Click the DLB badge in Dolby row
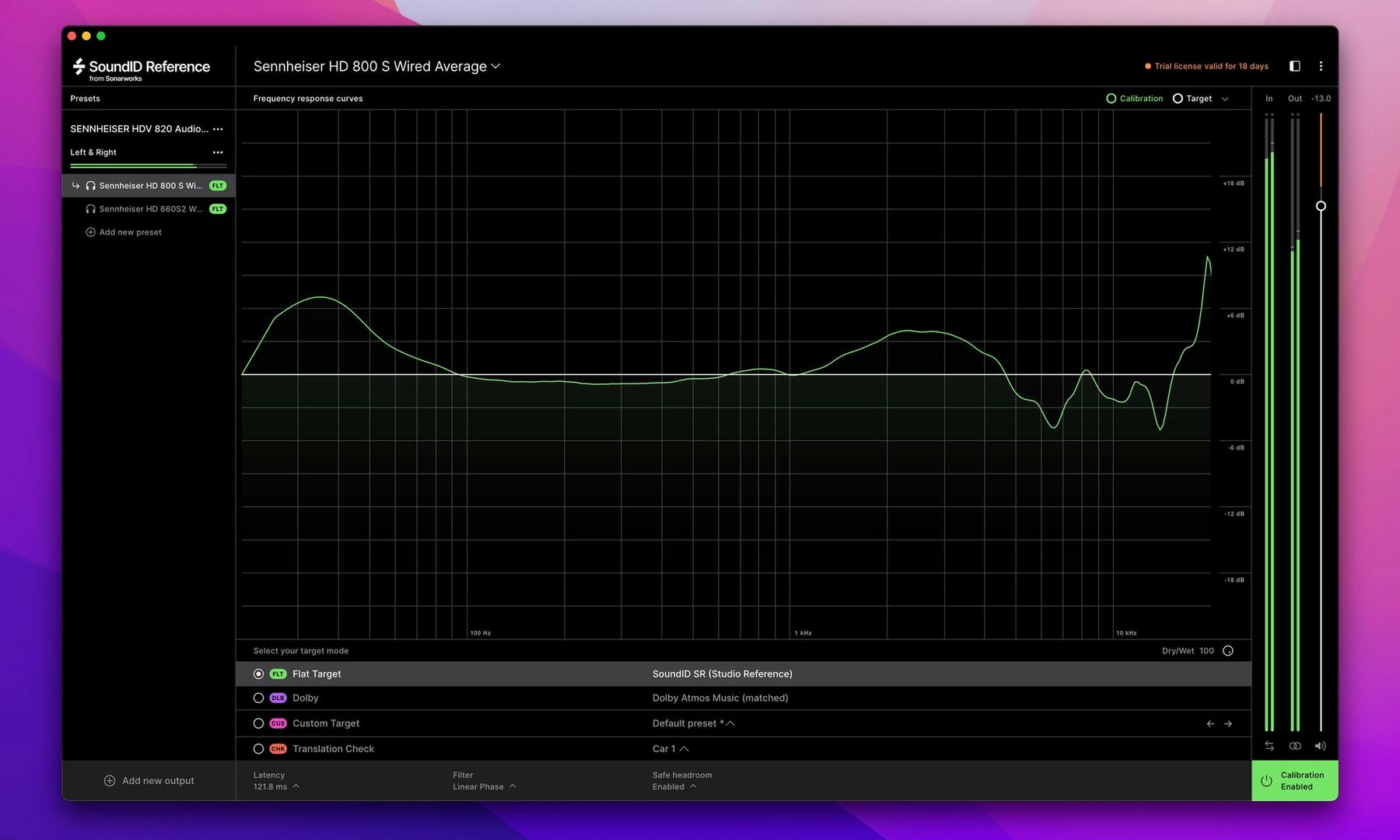Screen dimensions: 1400x840 coord(278,698)
